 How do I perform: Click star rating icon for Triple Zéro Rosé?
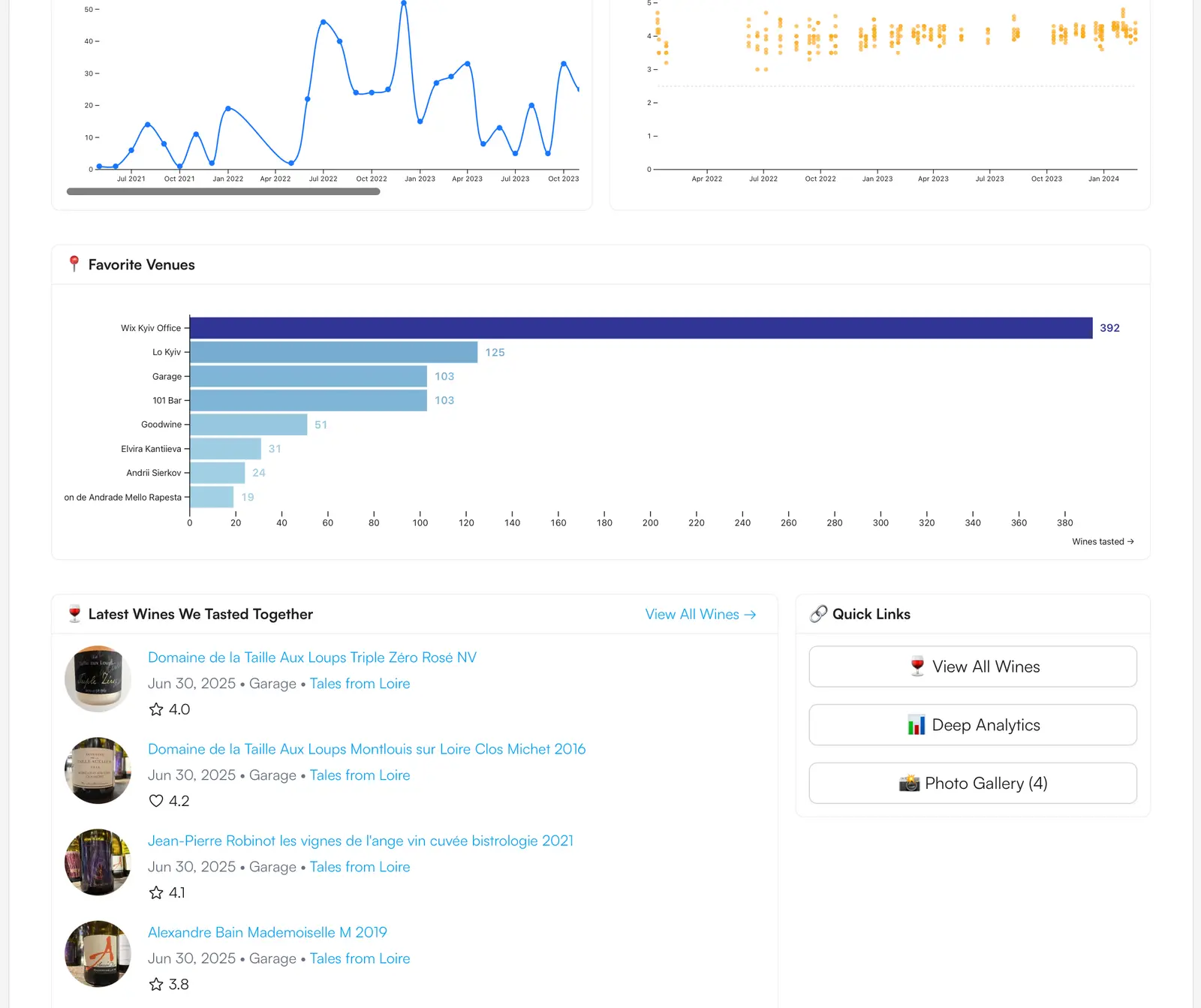pos(156,709)
